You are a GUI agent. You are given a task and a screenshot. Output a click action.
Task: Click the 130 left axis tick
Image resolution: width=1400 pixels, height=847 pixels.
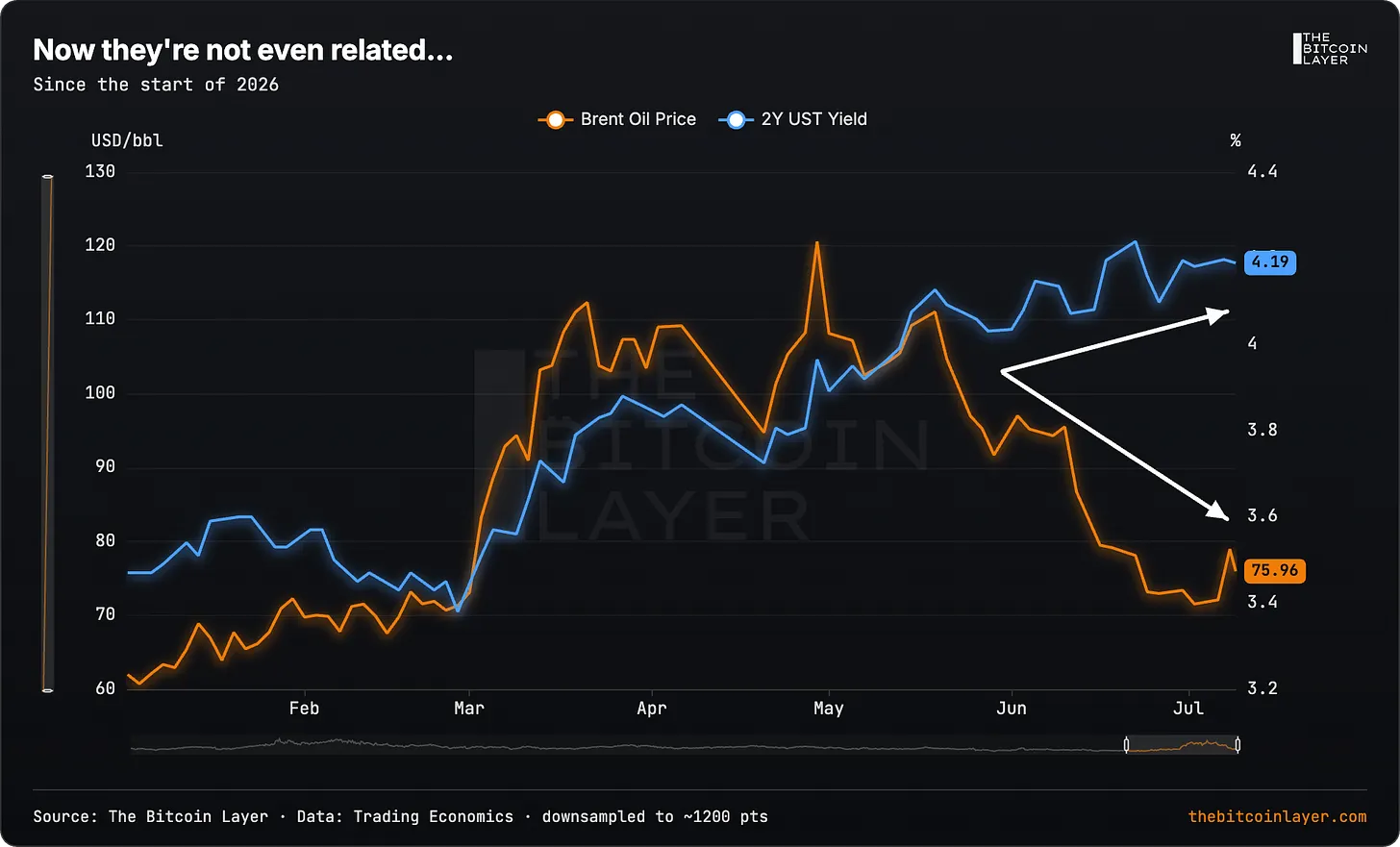coord(100,171)
